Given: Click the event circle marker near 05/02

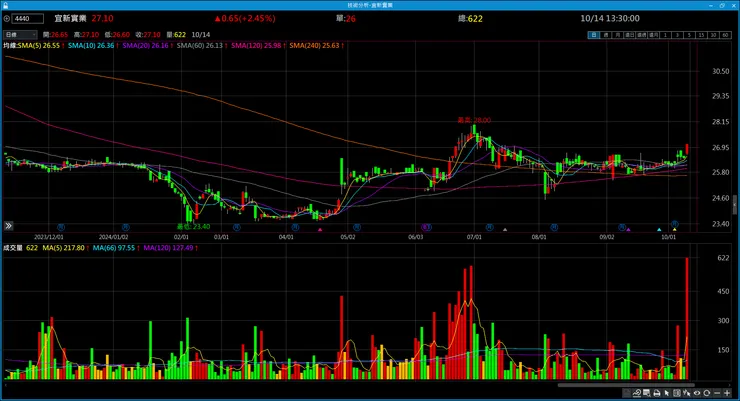Looking at the screenshot, I should [357, 227].
